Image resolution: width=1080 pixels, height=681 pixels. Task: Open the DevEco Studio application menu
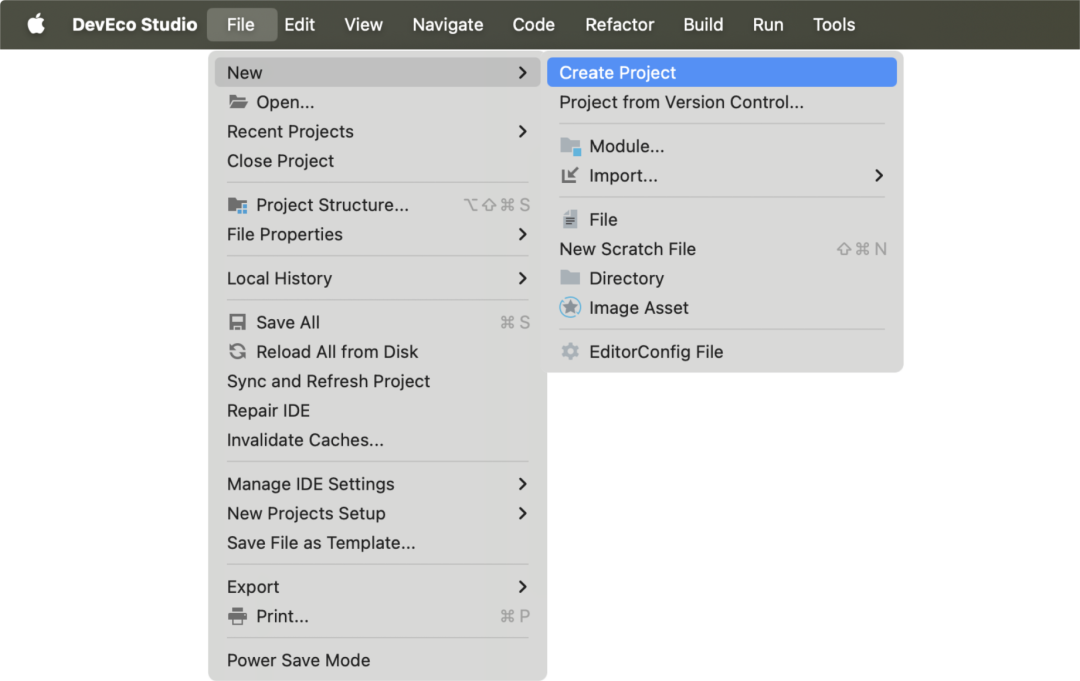134,25
